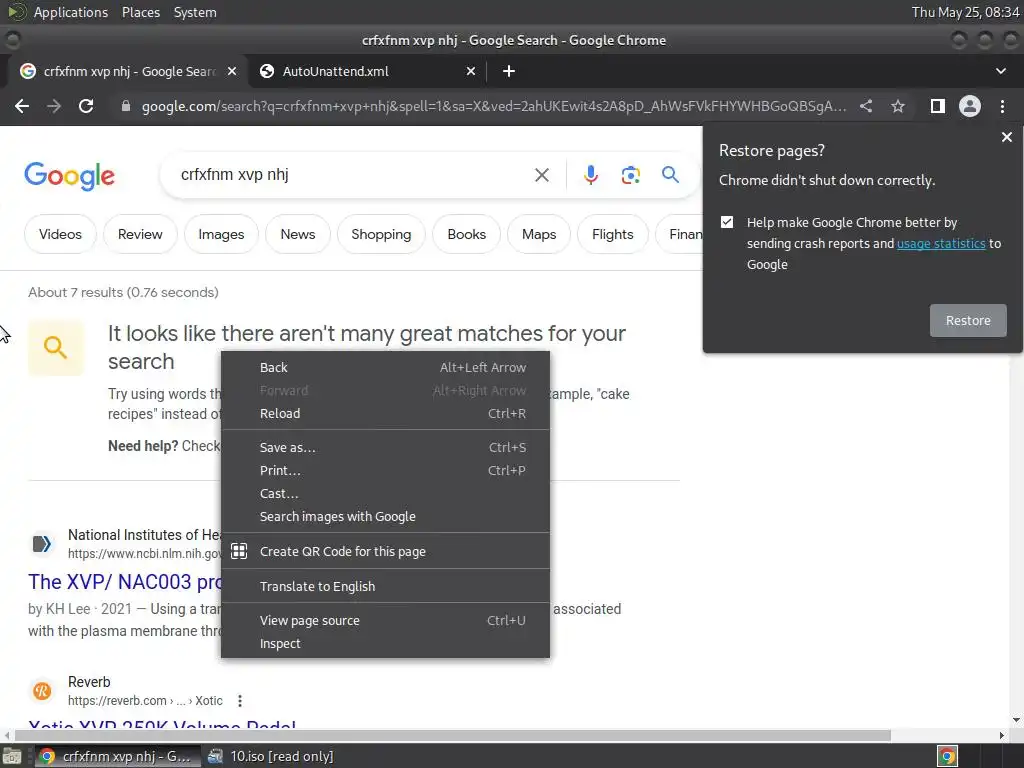Dismiss the Restore pages popup

tap(1006, 137)
